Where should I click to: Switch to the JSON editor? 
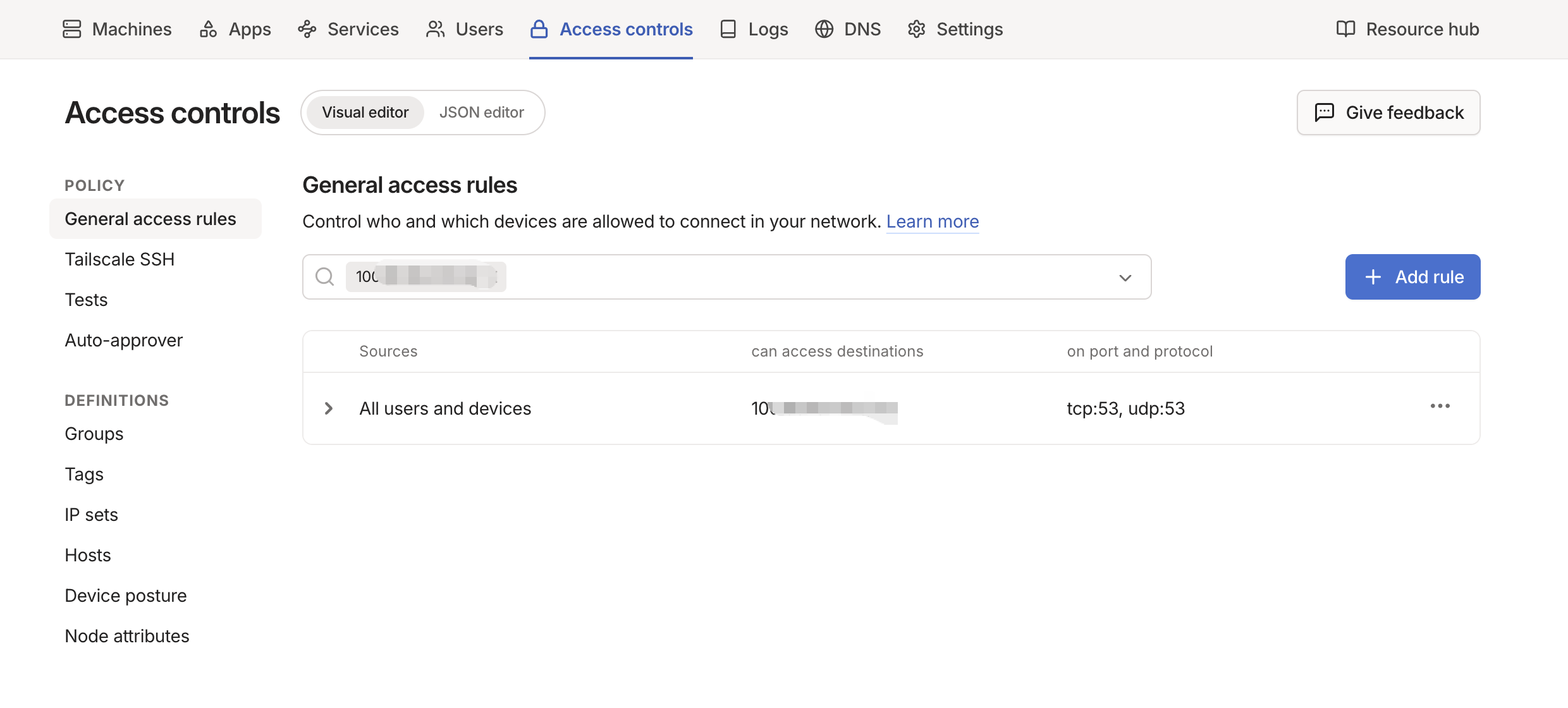(x=482, y=113)
